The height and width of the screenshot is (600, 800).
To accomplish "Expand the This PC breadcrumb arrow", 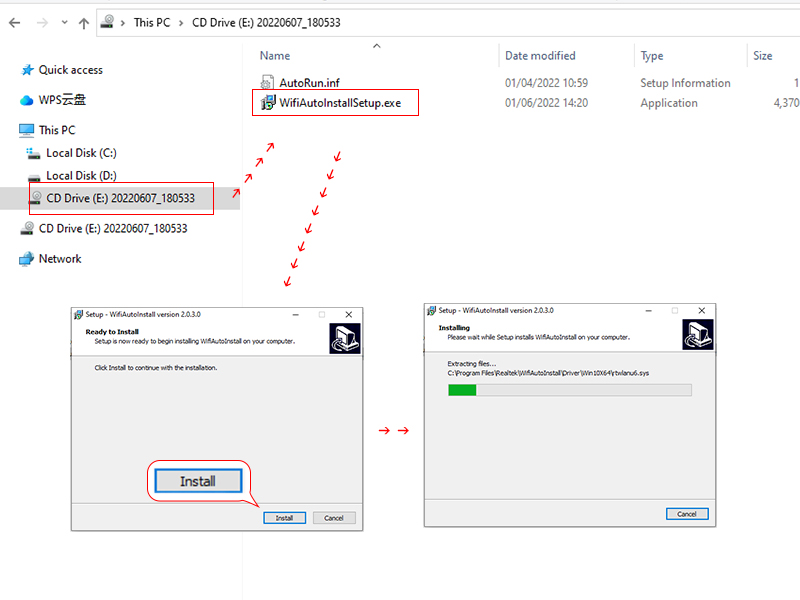I will point(180,22).
